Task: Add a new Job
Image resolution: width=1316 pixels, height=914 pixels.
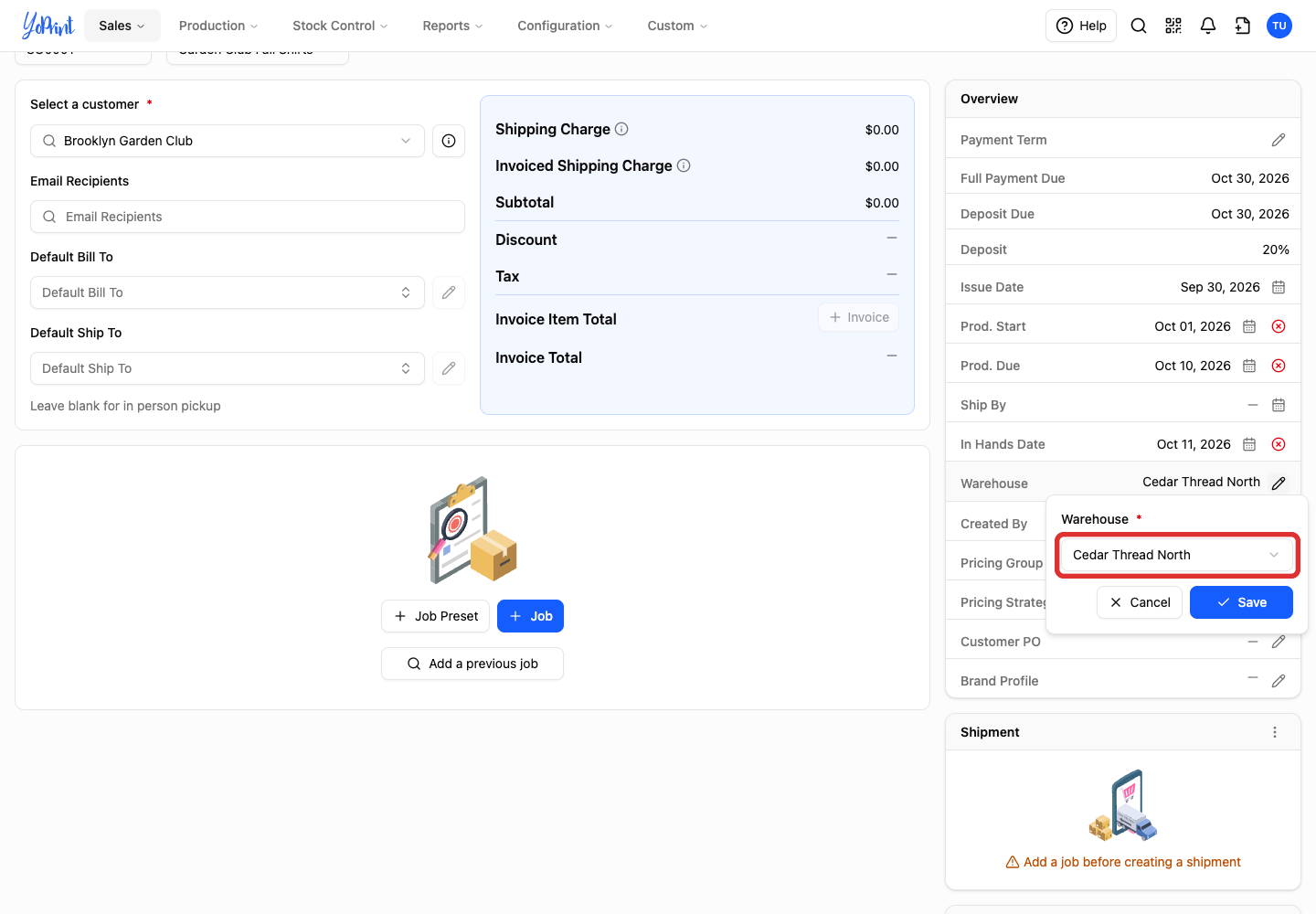Action: point(530,616)
